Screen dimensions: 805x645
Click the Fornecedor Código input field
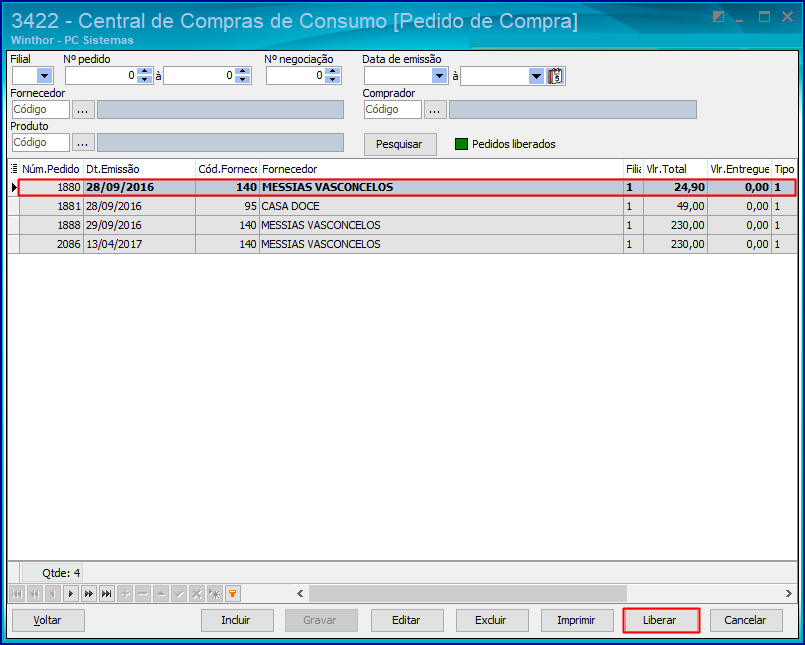[x=41, y=109]
